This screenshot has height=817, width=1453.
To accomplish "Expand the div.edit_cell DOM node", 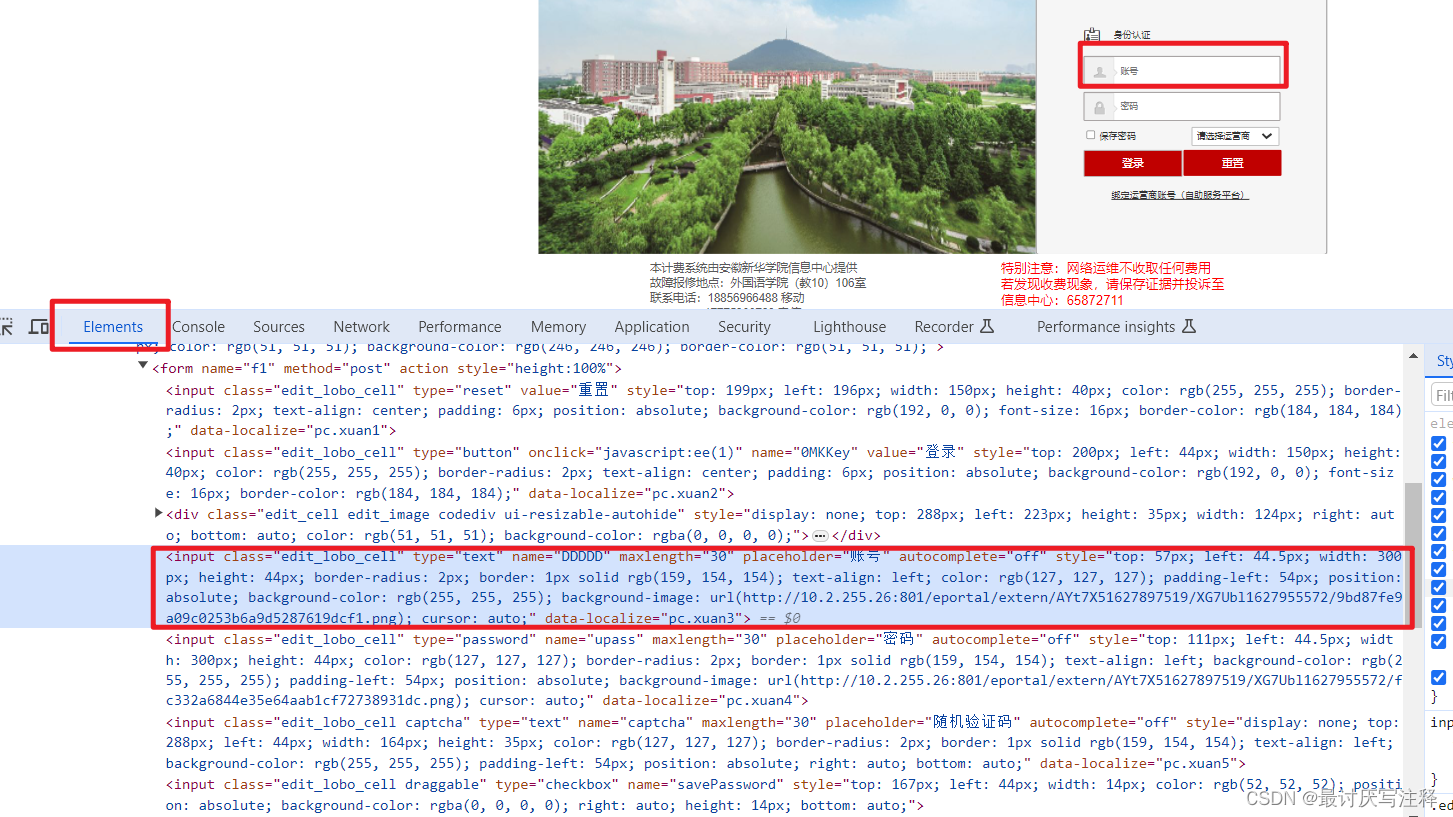I will click(158, 512).
